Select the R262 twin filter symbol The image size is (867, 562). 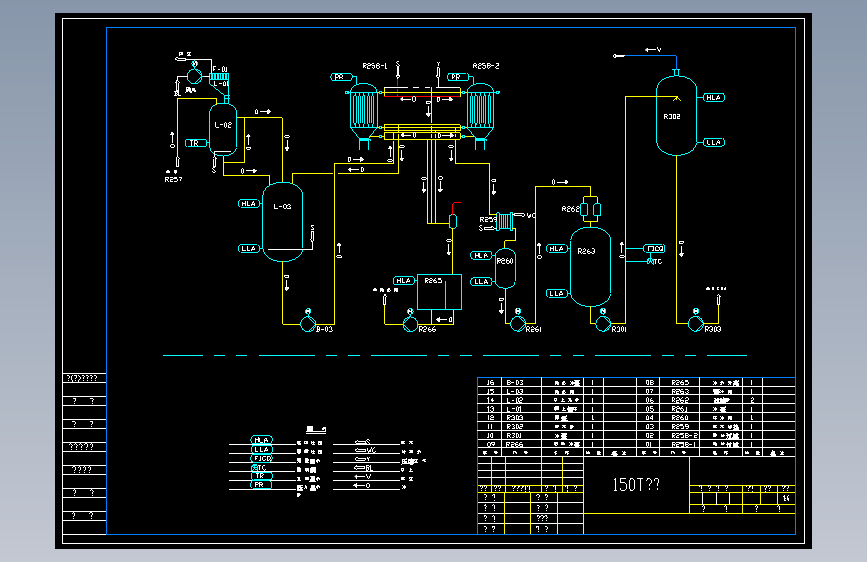tap(591, 210)
